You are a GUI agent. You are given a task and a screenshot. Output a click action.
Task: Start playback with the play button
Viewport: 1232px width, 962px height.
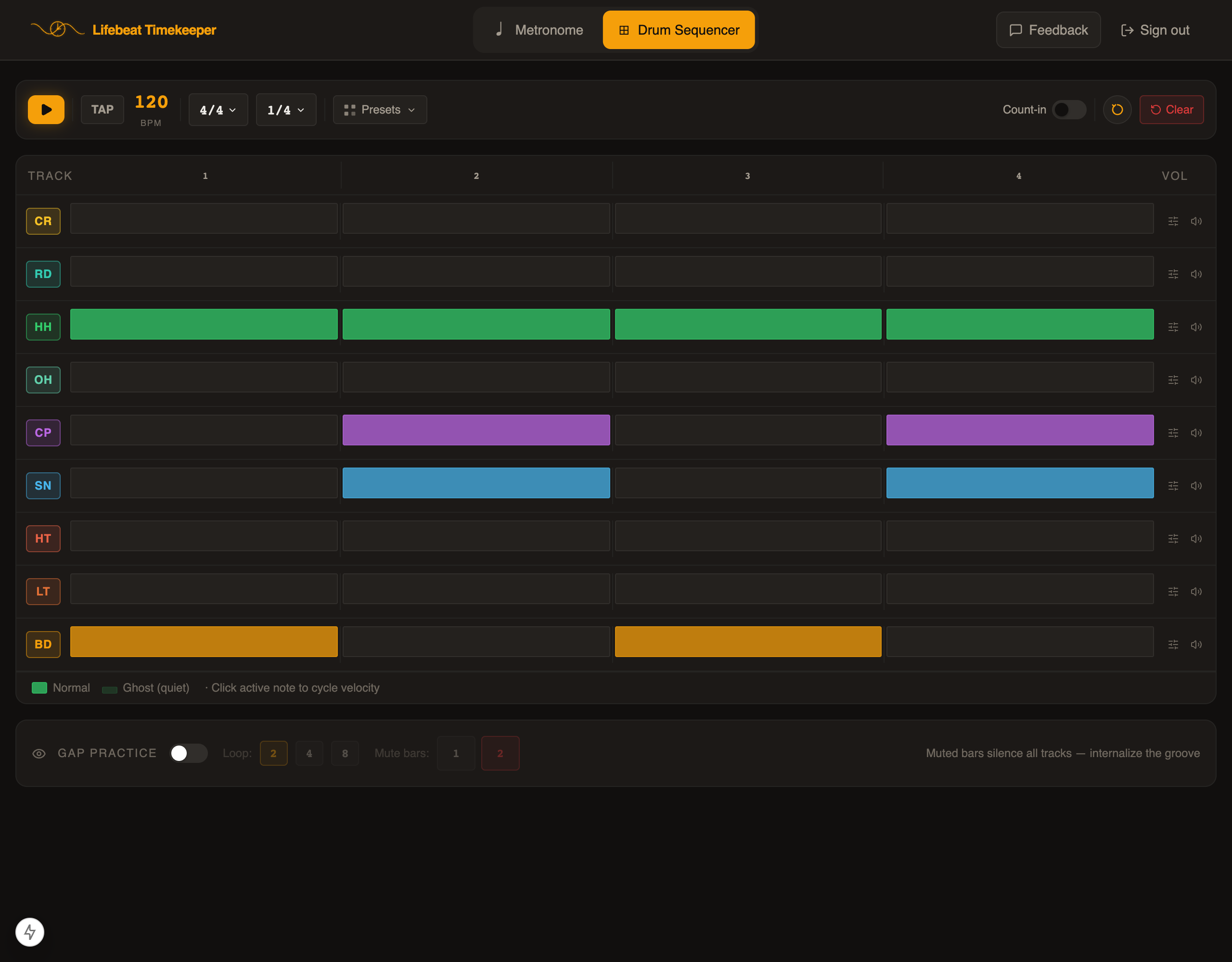[46, 109]
